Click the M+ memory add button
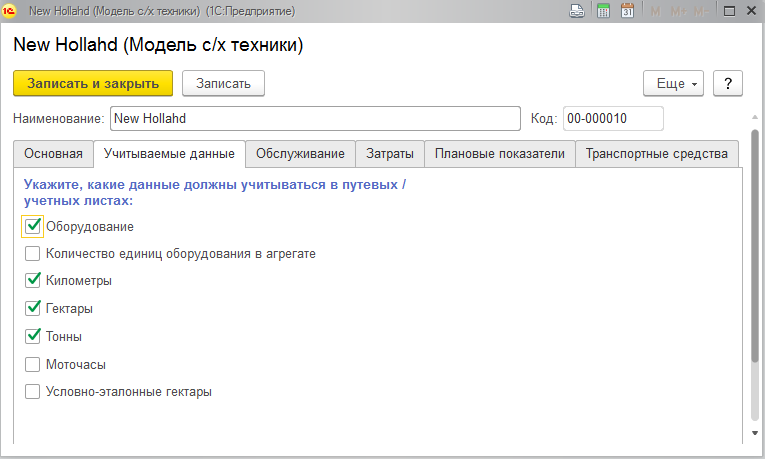This screenshot has width=765, height=459. pos(679,11)
